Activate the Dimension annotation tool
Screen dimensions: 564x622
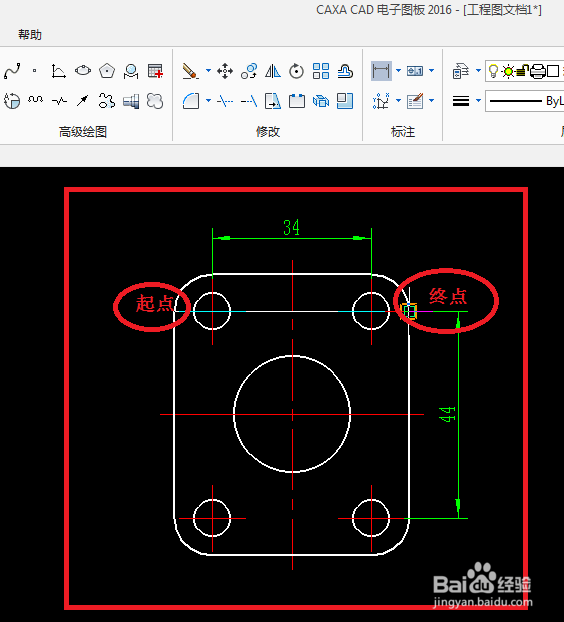pyautogui.click(x=381, y=71)
